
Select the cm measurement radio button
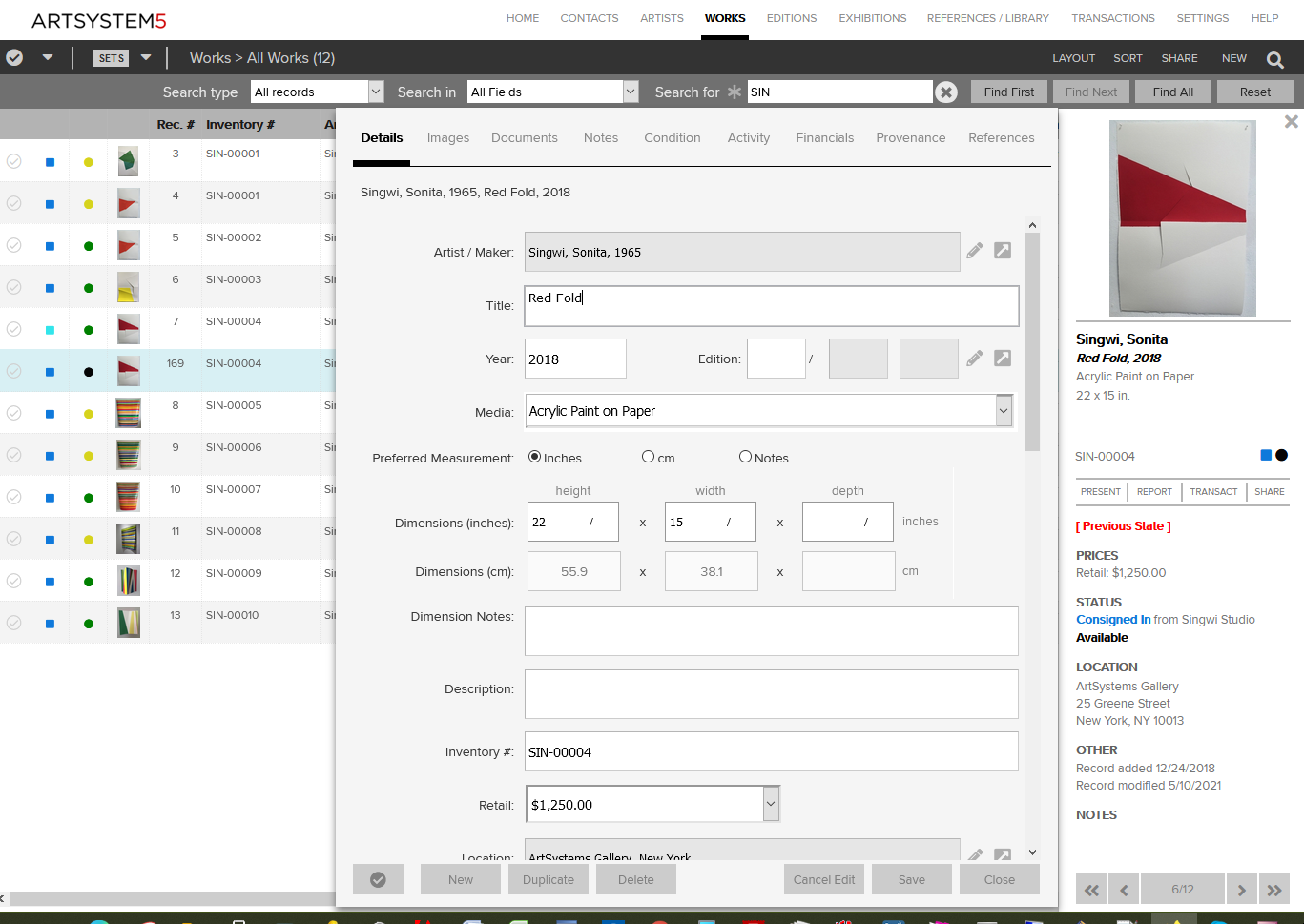point(649,457)
